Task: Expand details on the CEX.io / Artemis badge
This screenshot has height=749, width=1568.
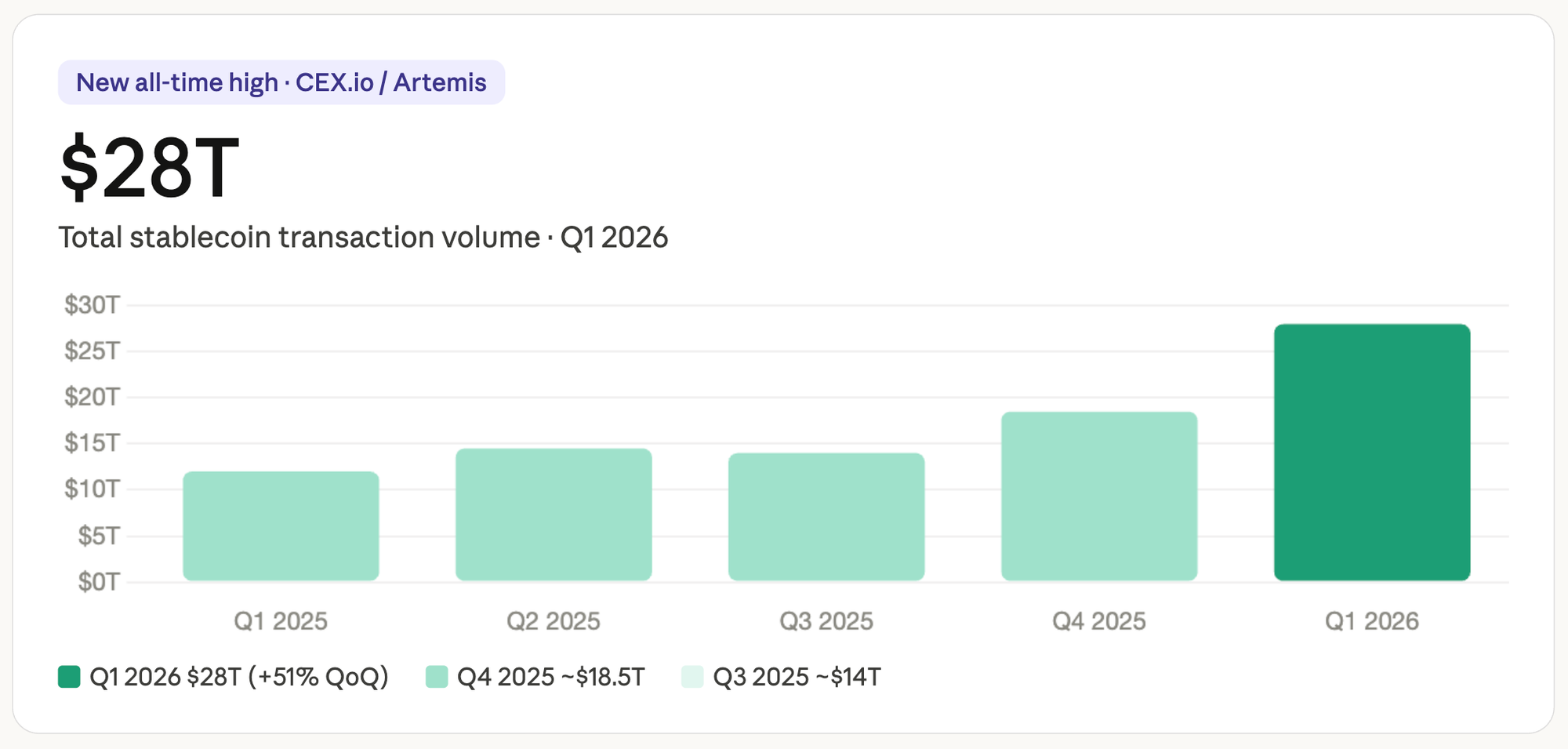Action: (x=281, y=82)
